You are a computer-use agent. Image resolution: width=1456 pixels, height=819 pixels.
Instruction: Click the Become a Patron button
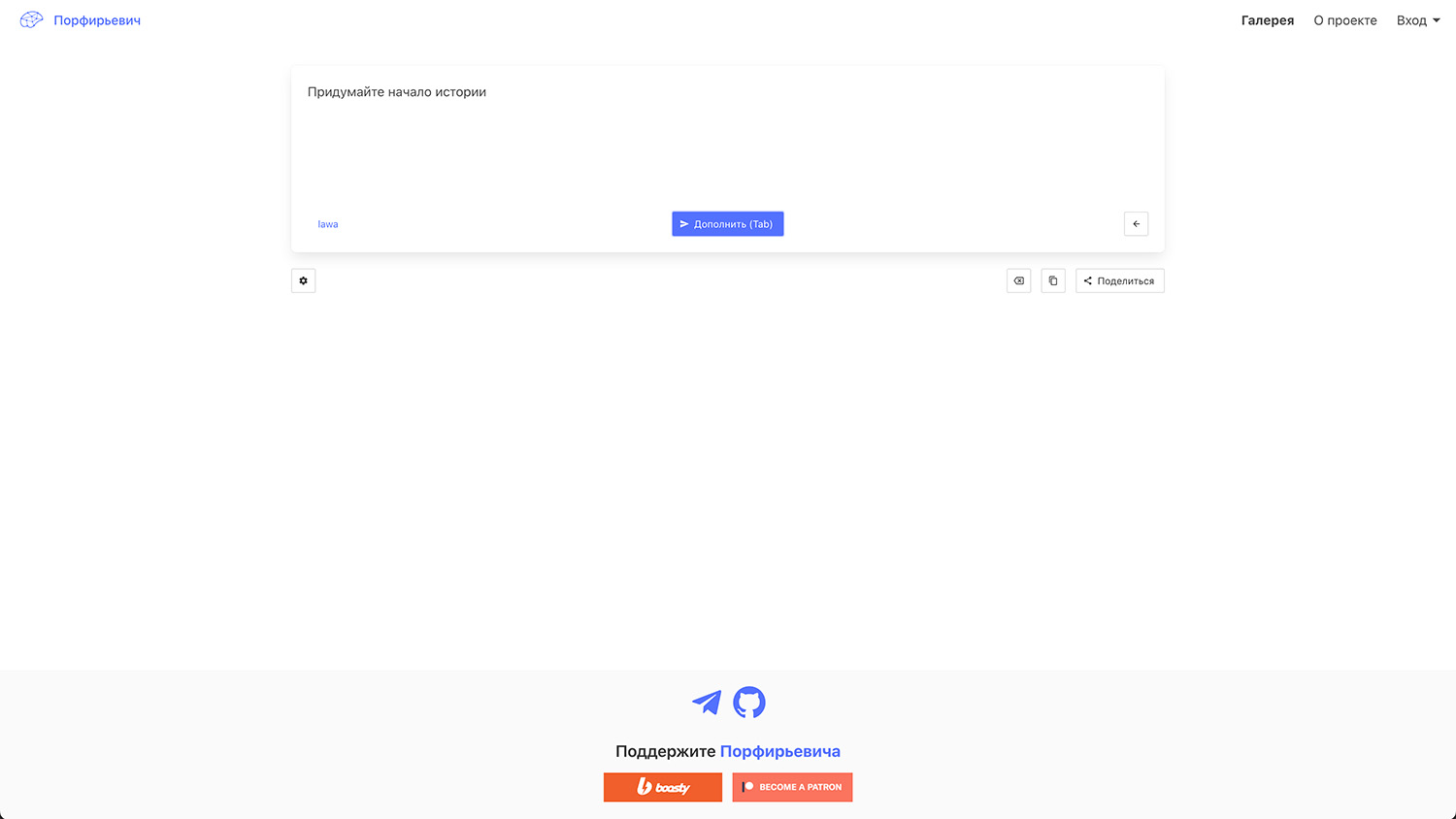pos(792,787)
